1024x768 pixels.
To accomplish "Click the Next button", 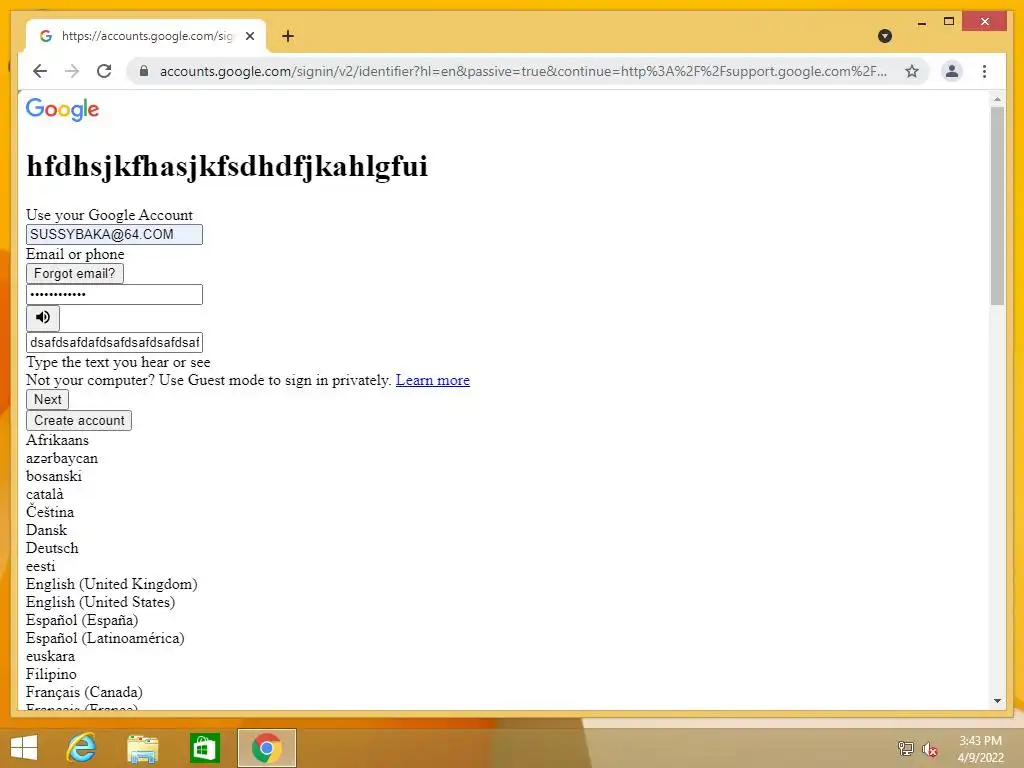I will (x=48, y=400).
